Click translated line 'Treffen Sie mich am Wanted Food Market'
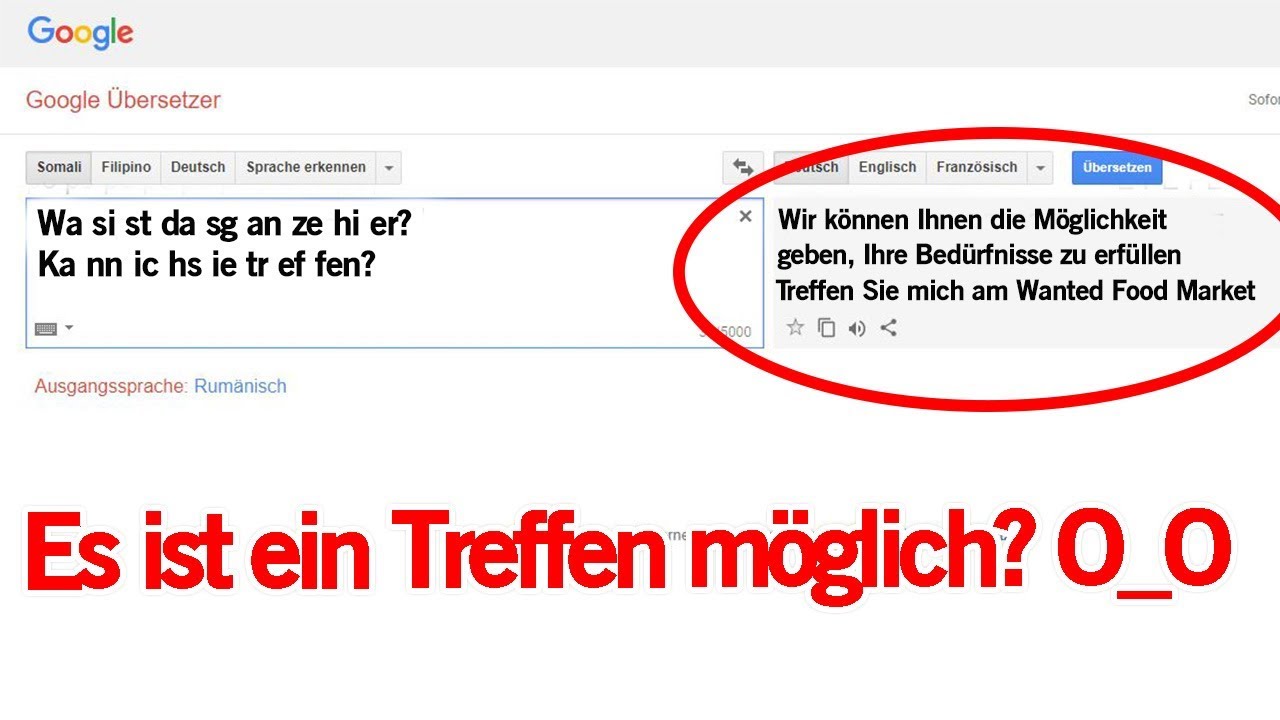This screenshot has height=720, width=1280. click(1015, 290)
